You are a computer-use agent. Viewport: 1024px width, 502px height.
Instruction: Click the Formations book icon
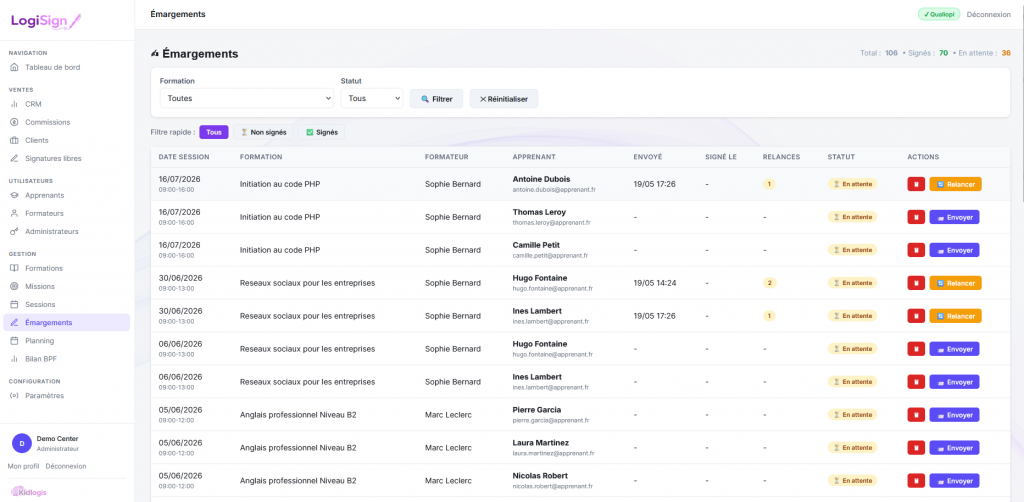[x=14, y=268]
